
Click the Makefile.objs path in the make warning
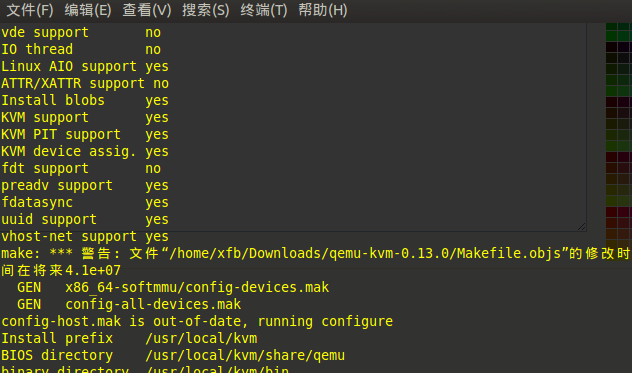pos(365,253)
